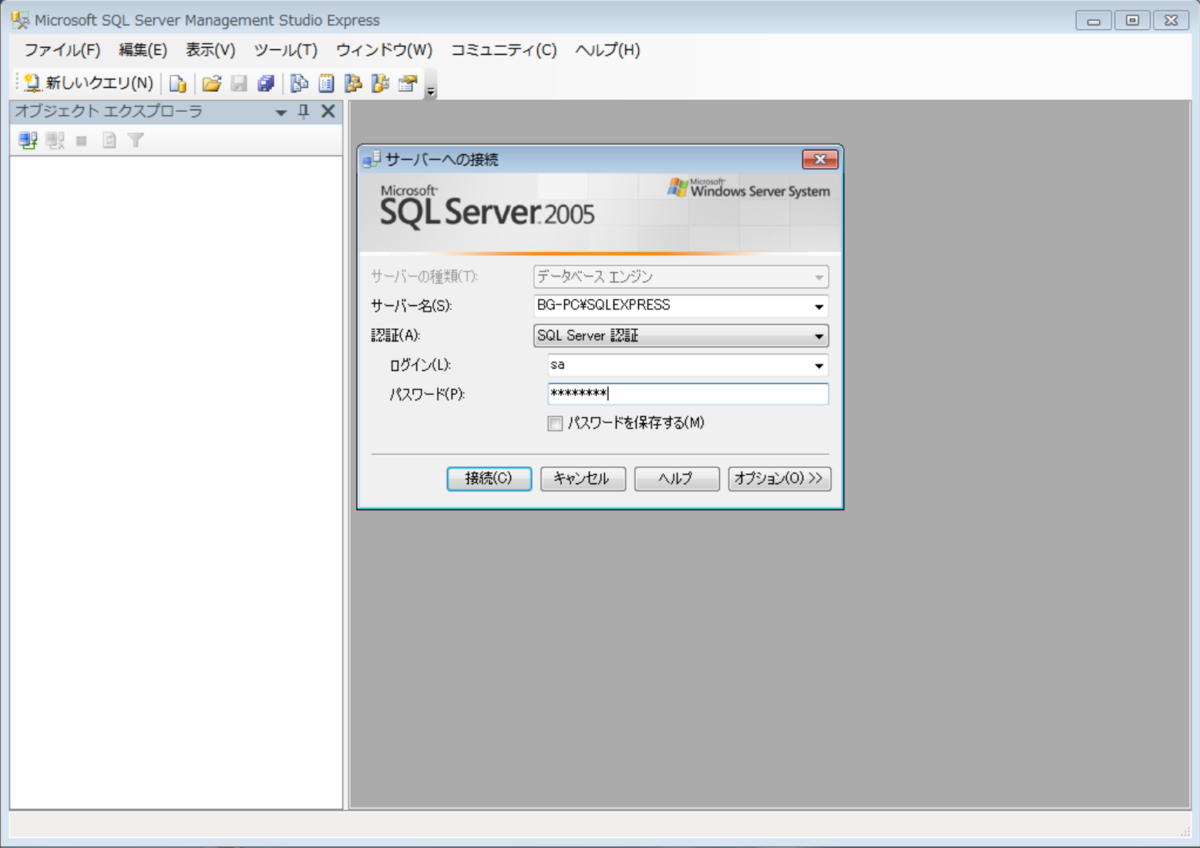Click the refresh icon in Object Explorer

109,141
